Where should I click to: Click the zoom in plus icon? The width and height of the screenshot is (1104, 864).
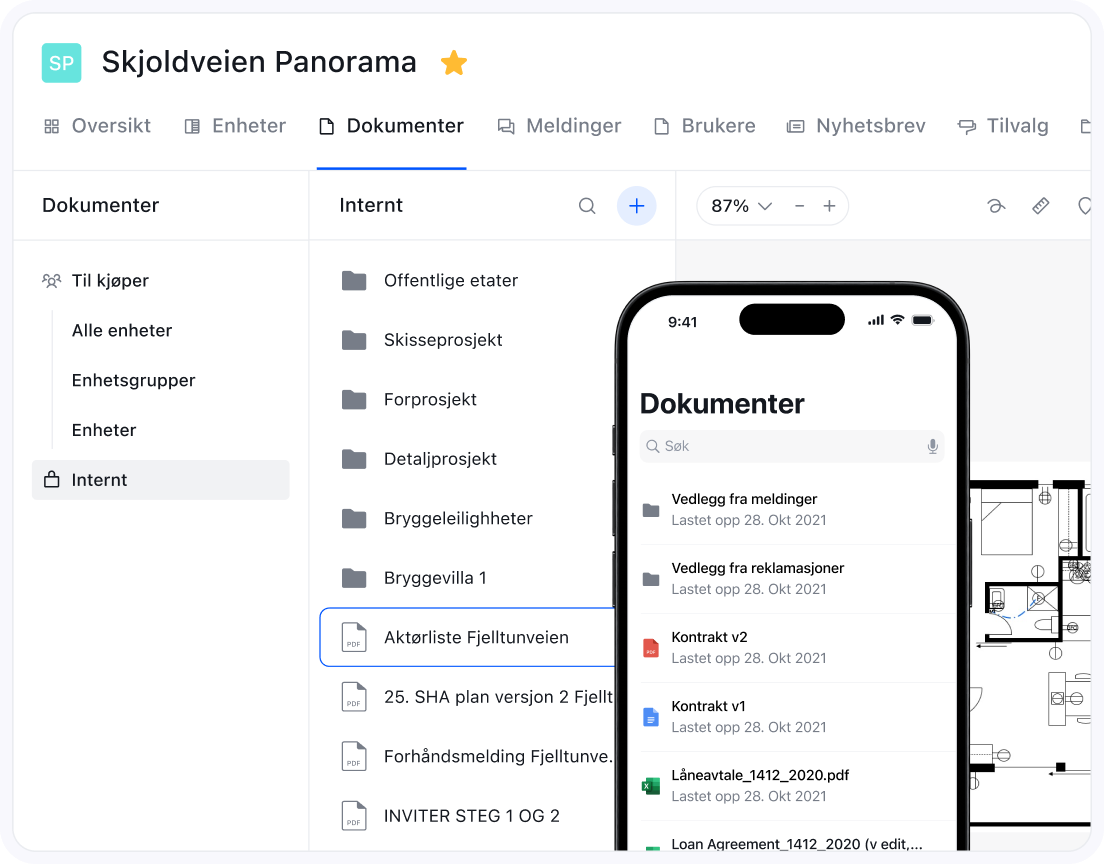(x=829, y=206)
